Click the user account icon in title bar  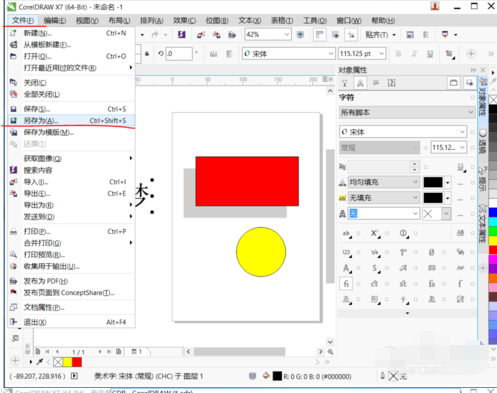tap(435, 6)
